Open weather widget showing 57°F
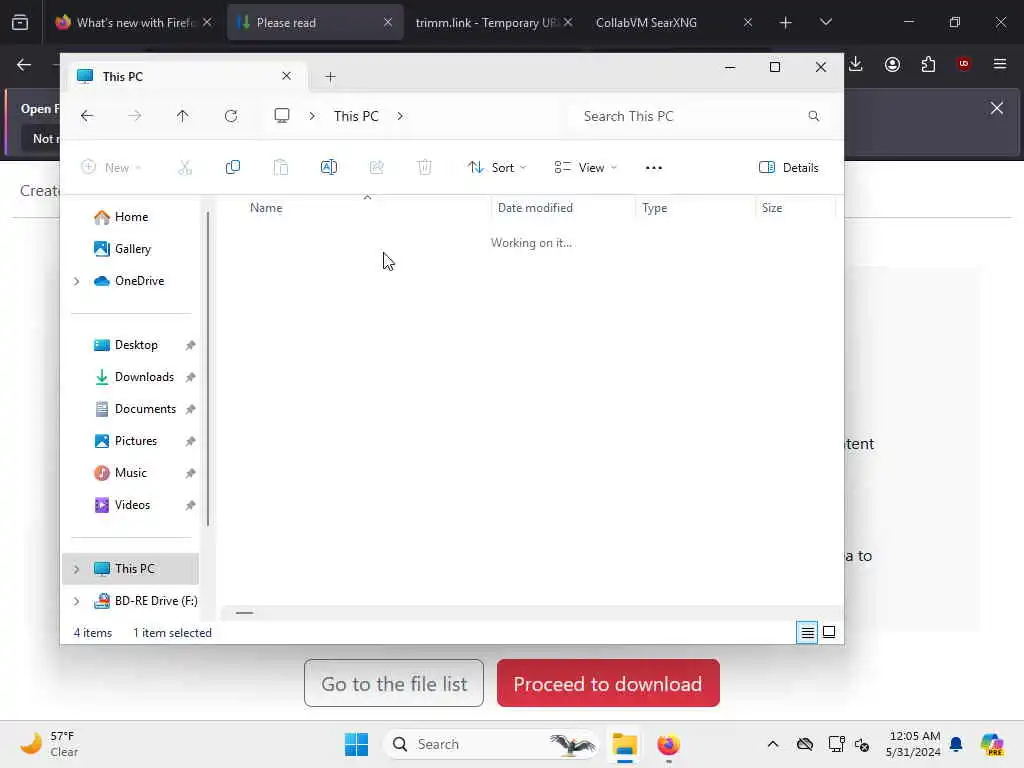The image size is (1024, 768). click(49, 744)
